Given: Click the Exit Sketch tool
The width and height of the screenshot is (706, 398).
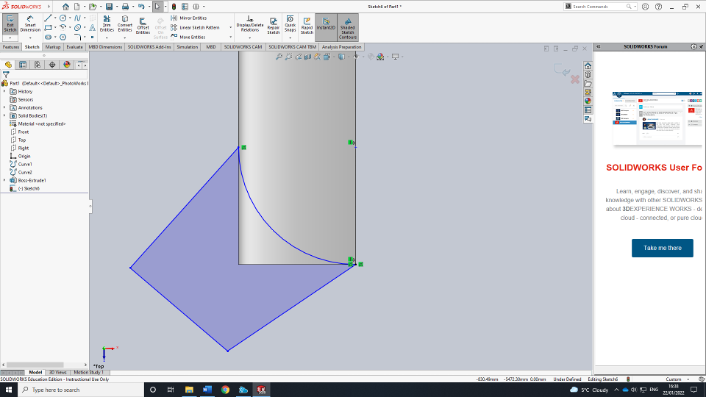Looking at the screenshot, I should coord(10,24).
